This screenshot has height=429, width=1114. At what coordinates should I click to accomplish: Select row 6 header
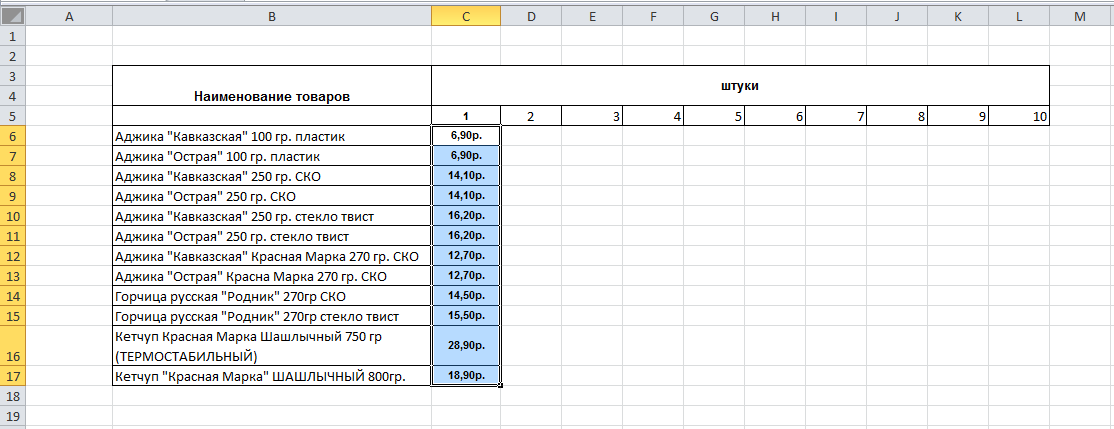(13, 136)
